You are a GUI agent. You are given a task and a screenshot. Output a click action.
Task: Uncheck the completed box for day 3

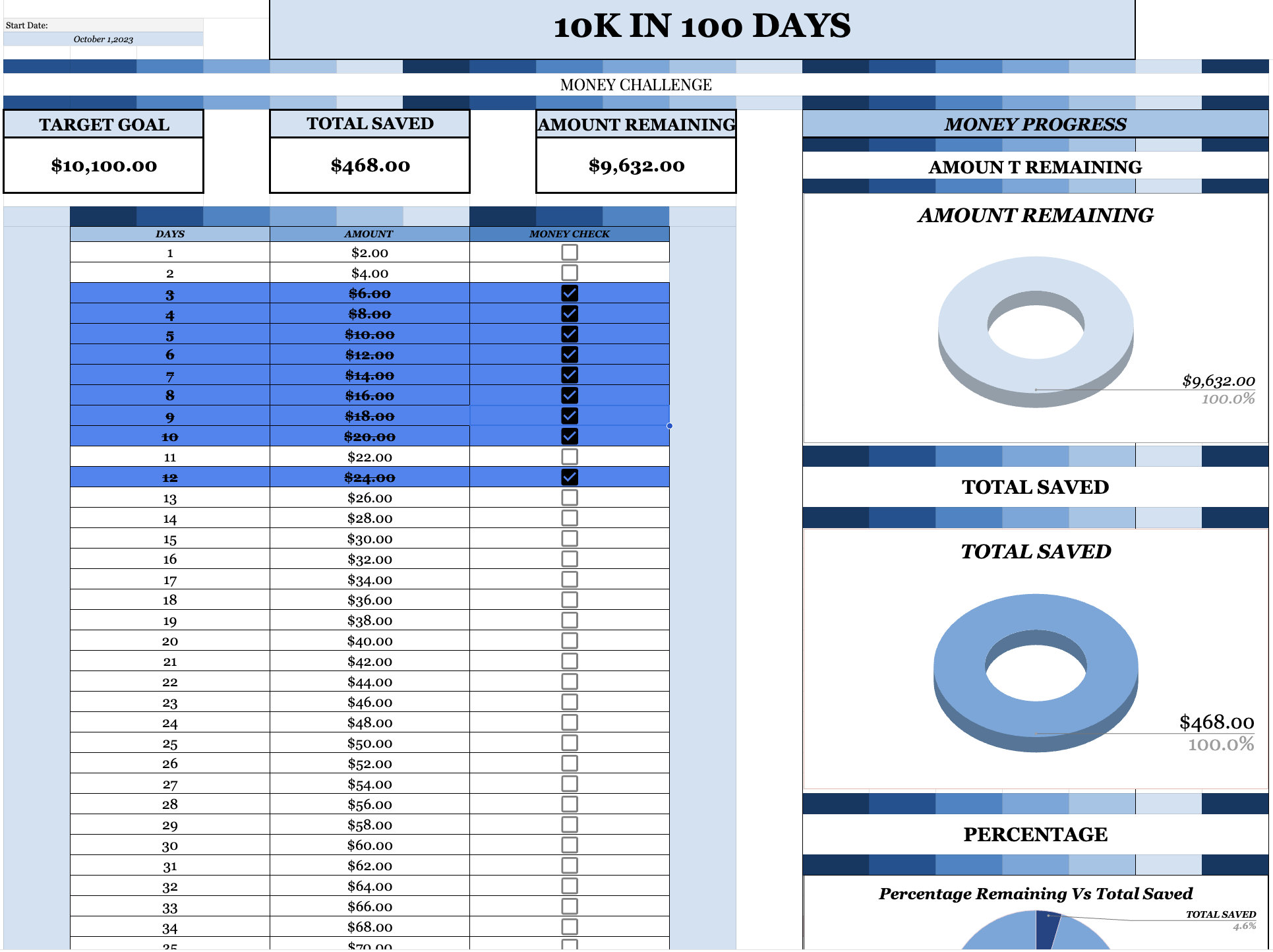(x=568, y=293)
